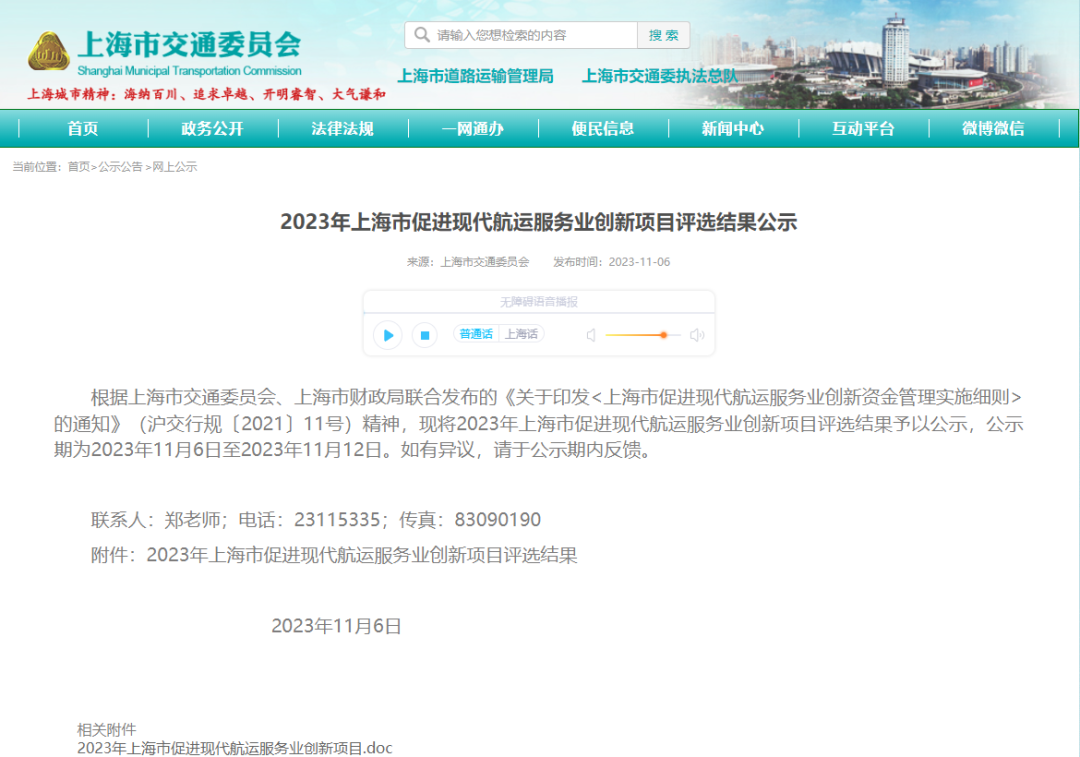Image resolution: width=1080 pixels, height=757 pixels.
Task: Open 上海市交通委执法总队 link
Action: [x=660, y=76]
